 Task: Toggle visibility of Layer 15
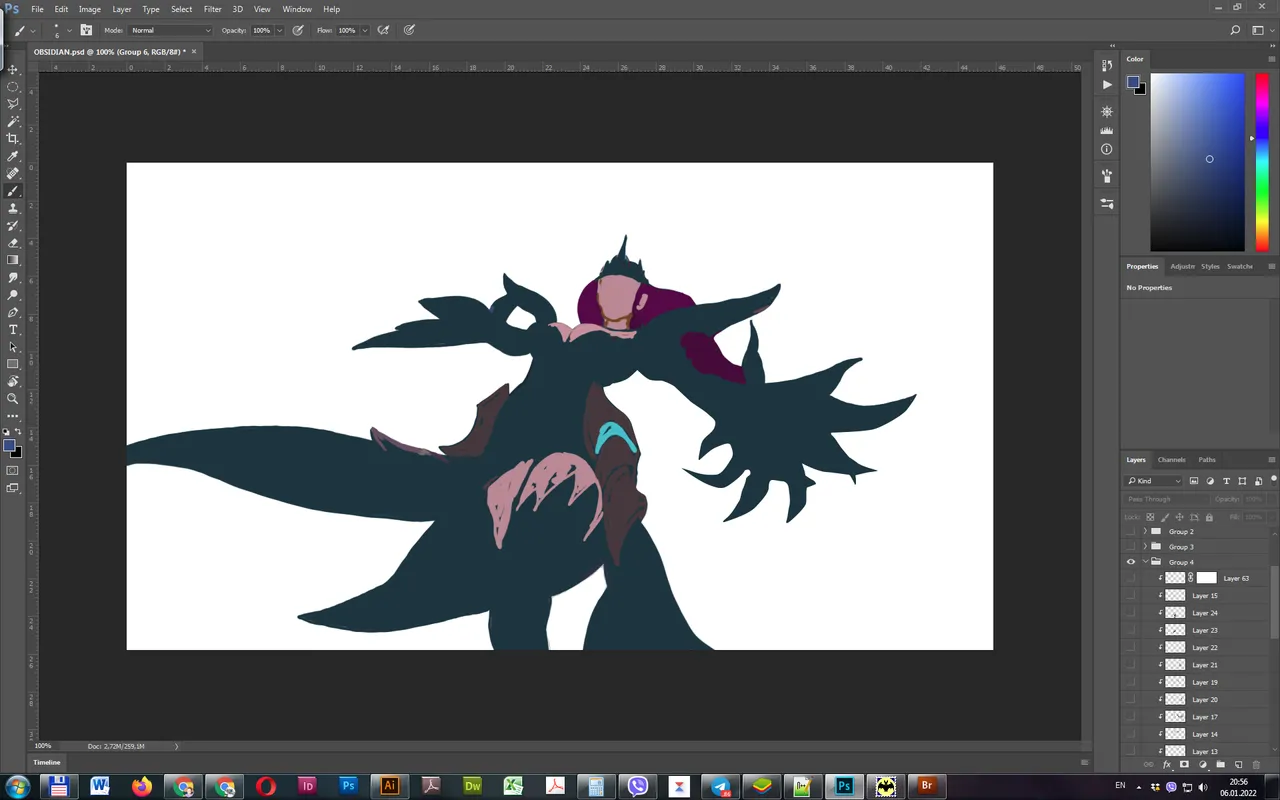1131,596
